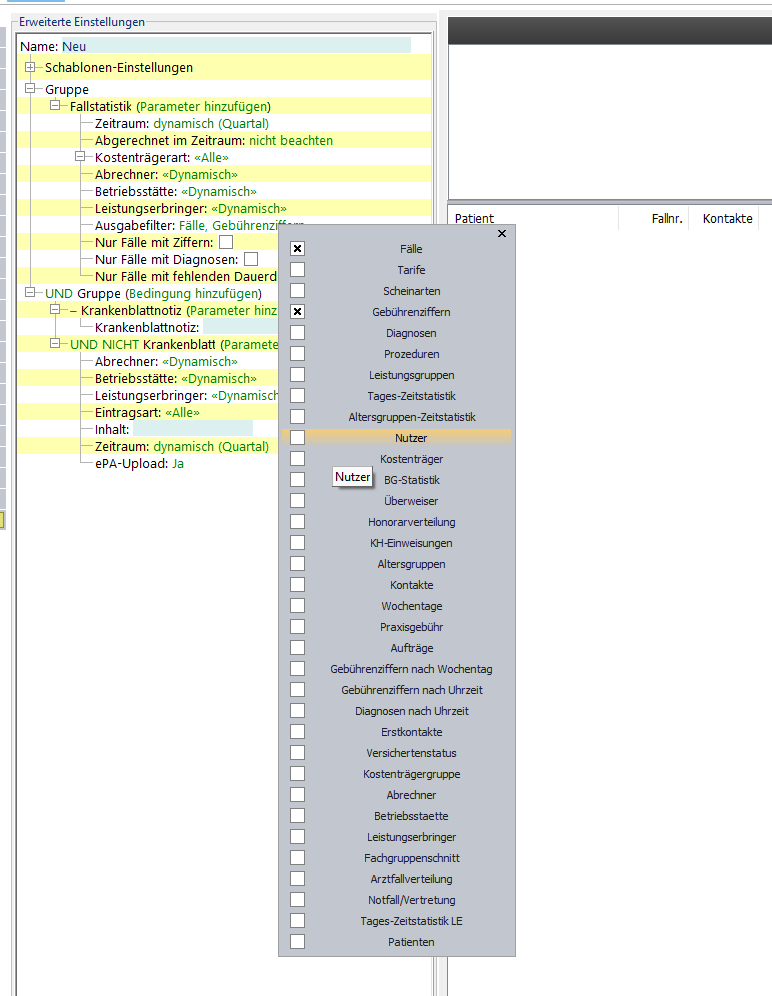Viewport: 772px width, 996px height.
Task: Collapse the UND Gruppe node
Action: [30, 292]
